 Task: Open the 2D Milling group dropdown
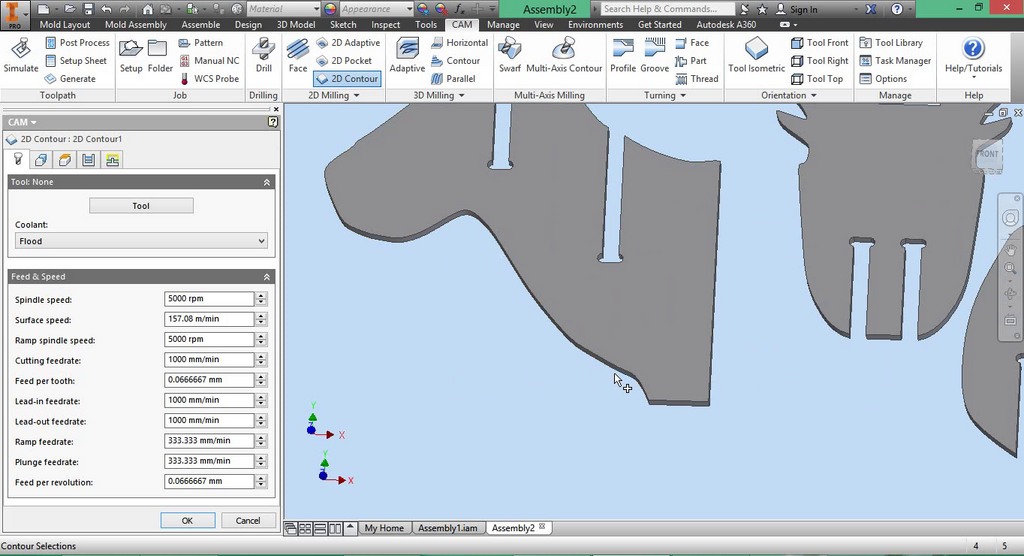click(333, 95)
